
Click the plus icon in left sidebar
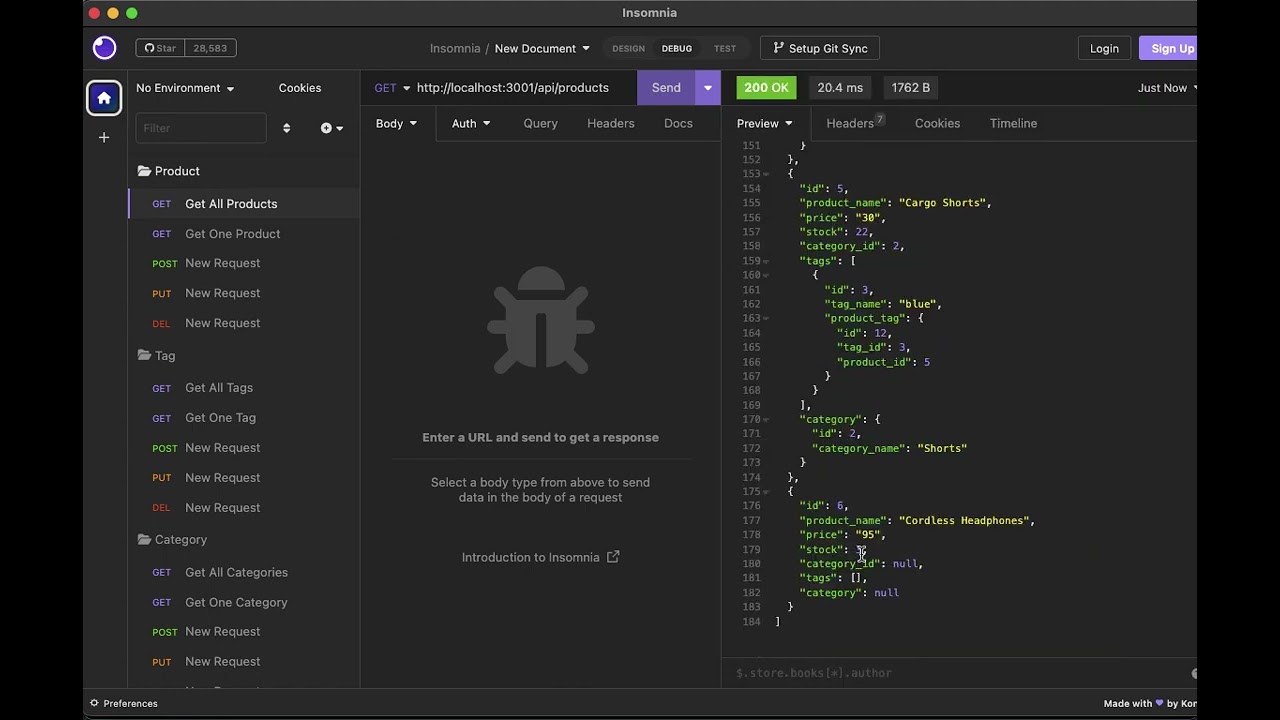pos(104,137)
